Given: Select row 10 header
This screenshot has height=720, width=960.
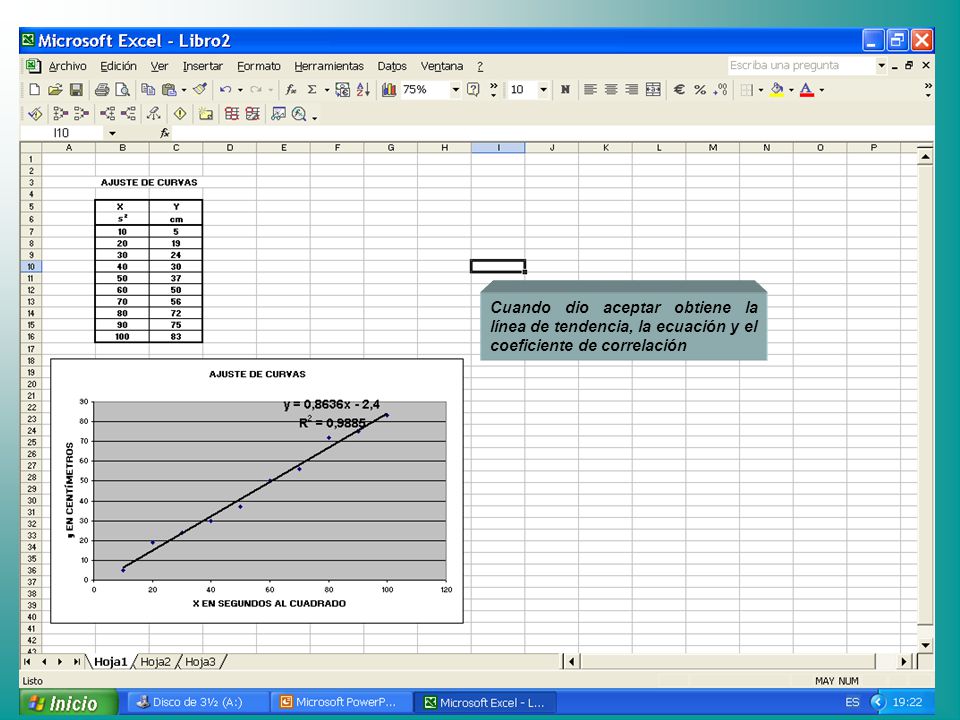Looking at the screenshot, I should pyautogui.click(x=31, y=266).
